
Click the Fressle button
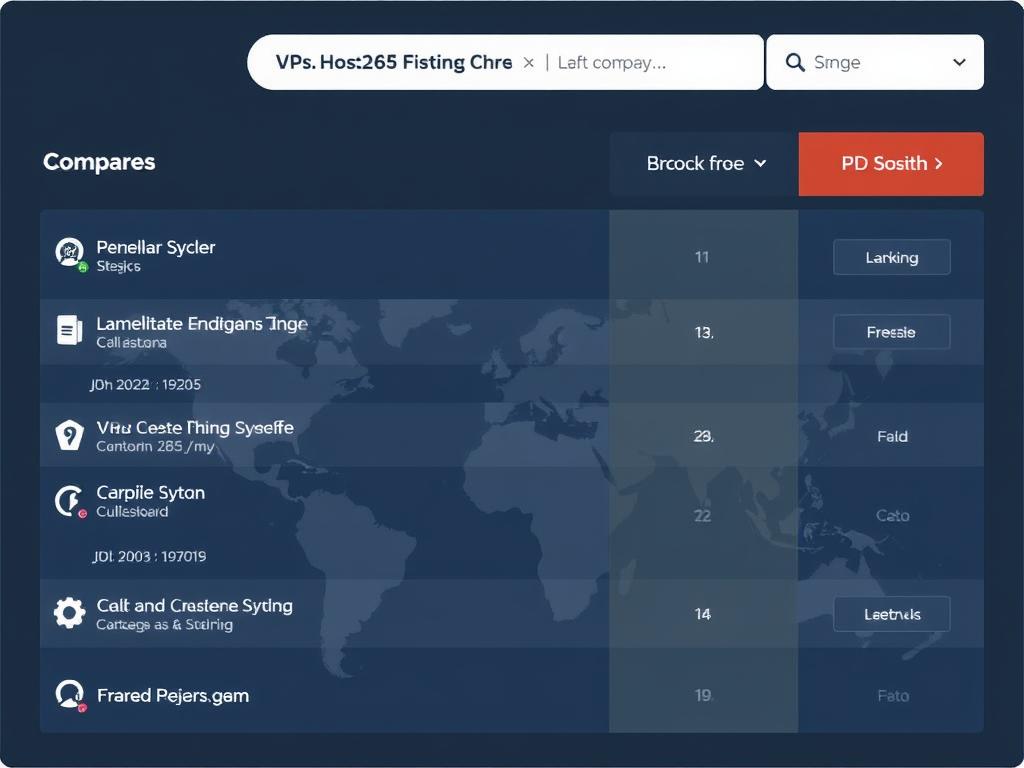click(891, 332)
